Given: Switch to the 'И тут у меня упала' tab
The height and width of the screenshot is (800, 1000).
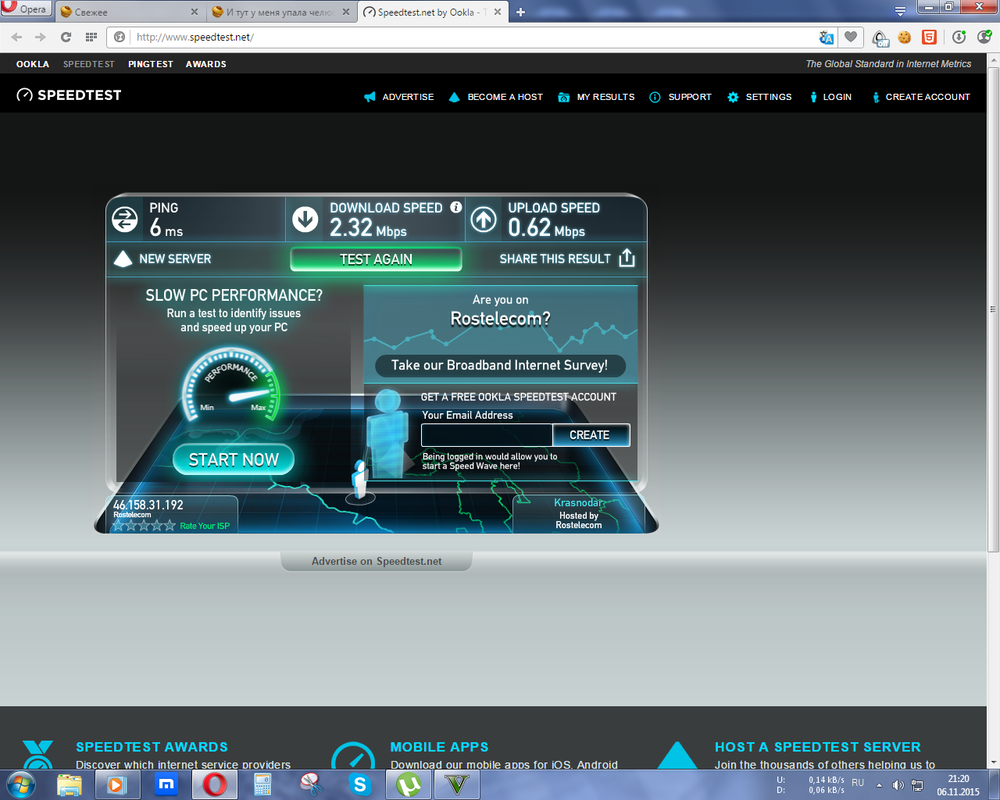Looking at the screenshot, I should coord(281,12).
